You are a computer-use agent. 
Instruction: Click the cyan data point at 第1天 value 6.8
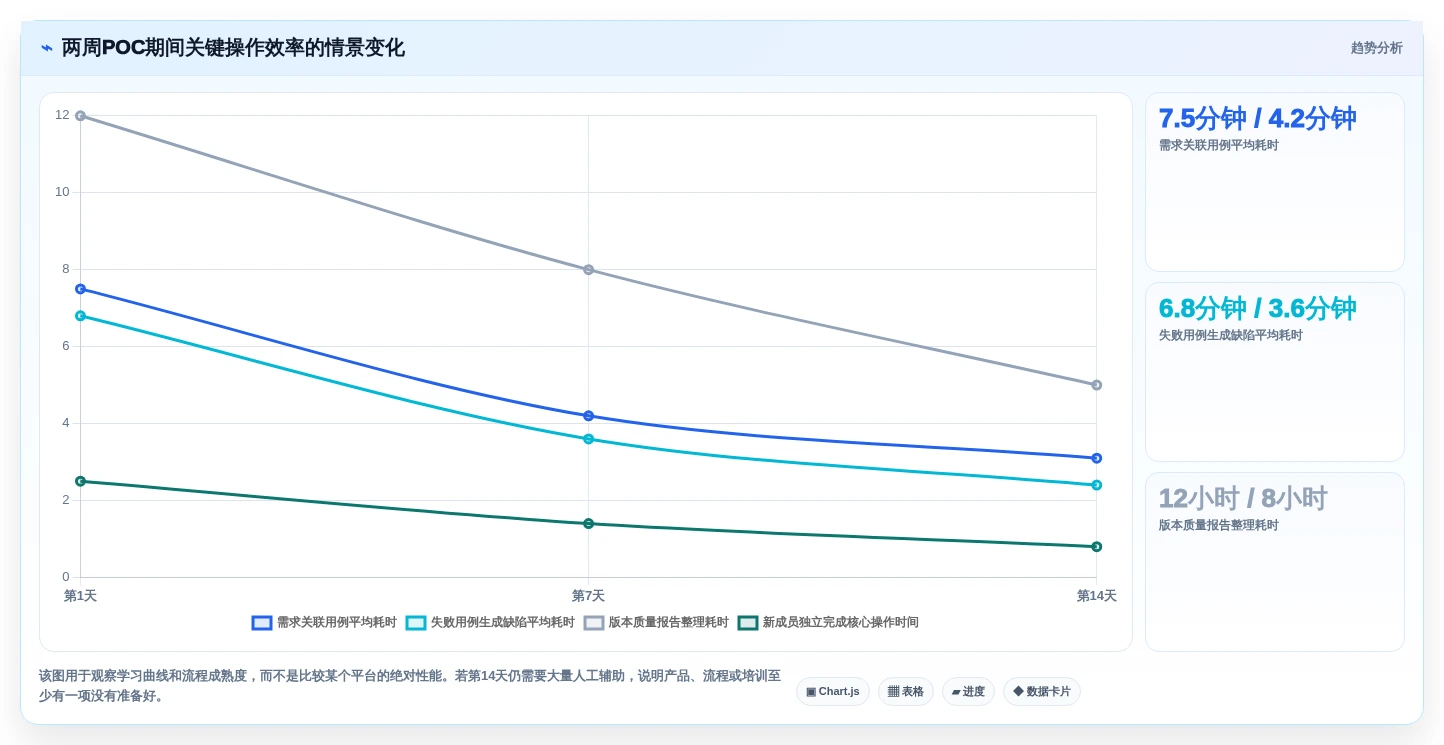pyautogui.click(x=81, y=316)
